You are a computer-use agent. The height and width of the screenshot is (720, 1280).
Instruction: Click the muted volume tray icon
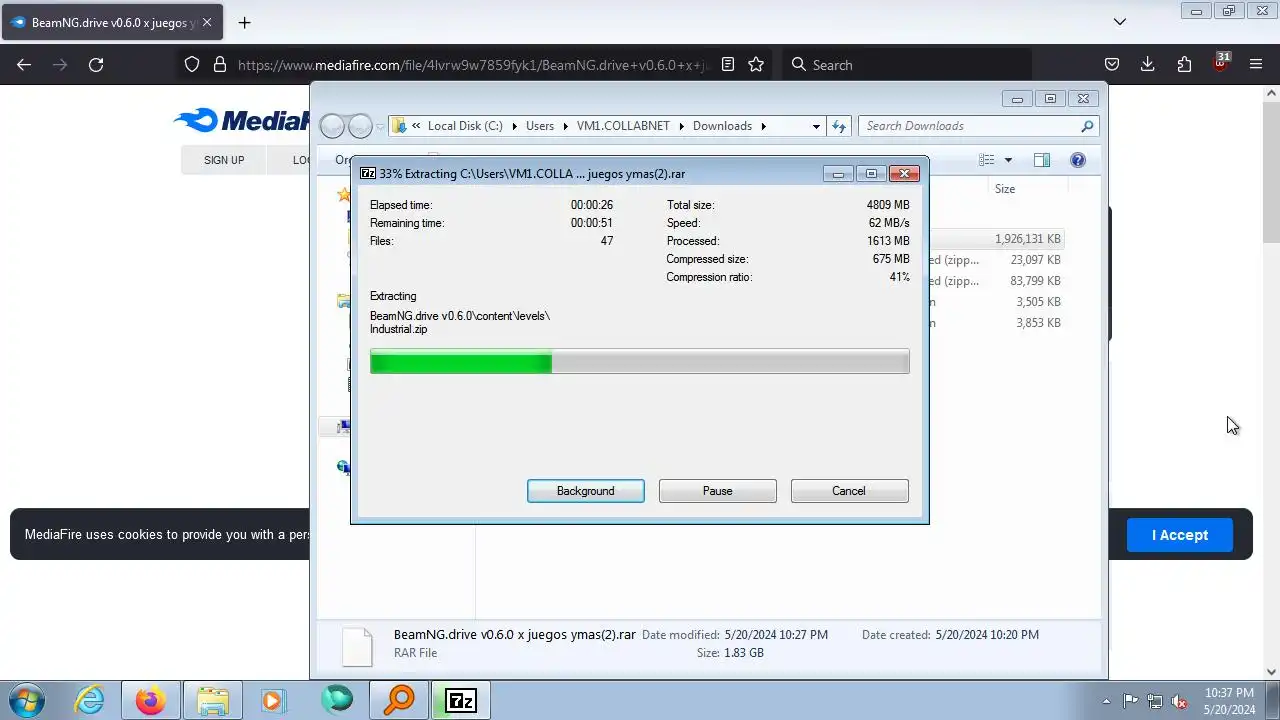[1180, 701]
